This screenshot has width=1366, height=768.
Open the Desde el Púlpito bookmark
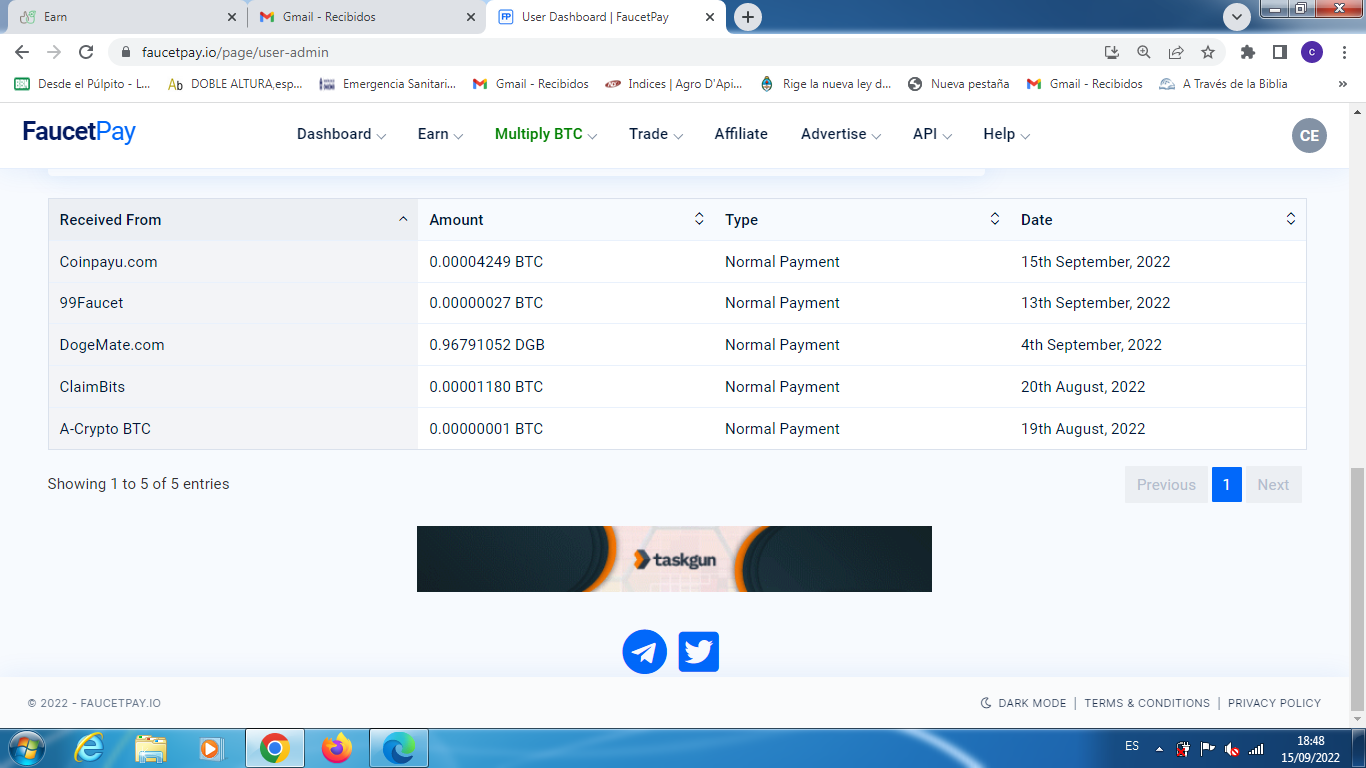tap(82, 84)
